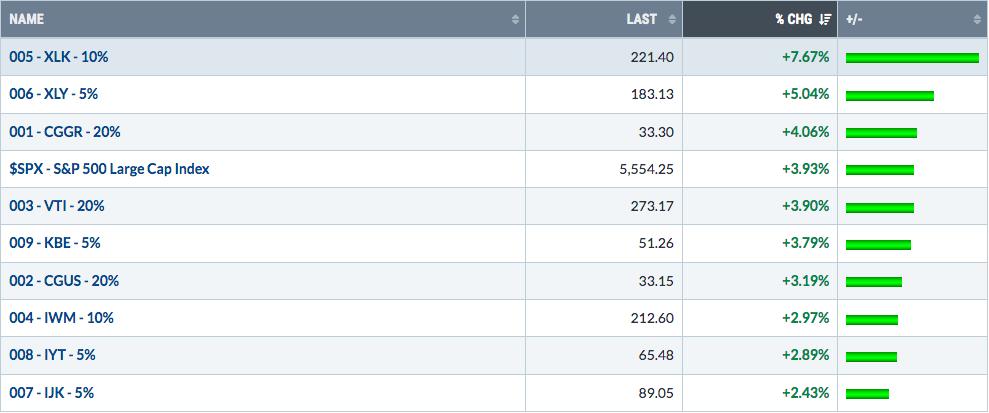Open the 002 - CGUS - 20% link
Screen dimensions: 989x413
point(64,281)
